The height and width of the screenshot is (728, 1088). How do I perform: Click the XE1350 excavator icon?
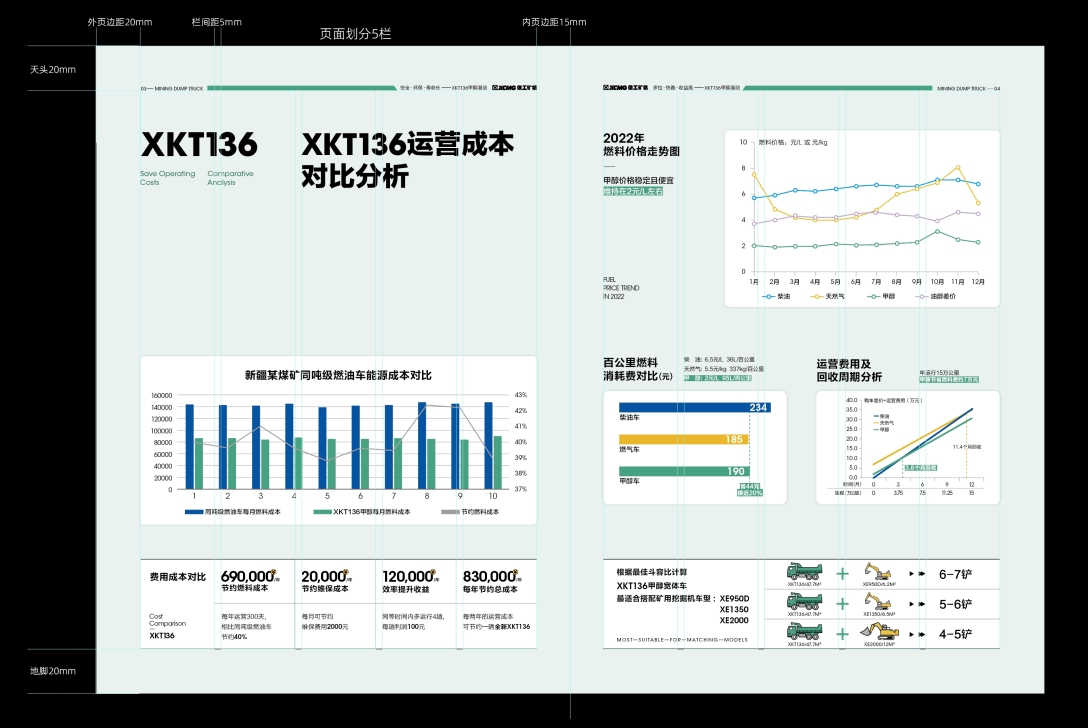coord(877,602)
